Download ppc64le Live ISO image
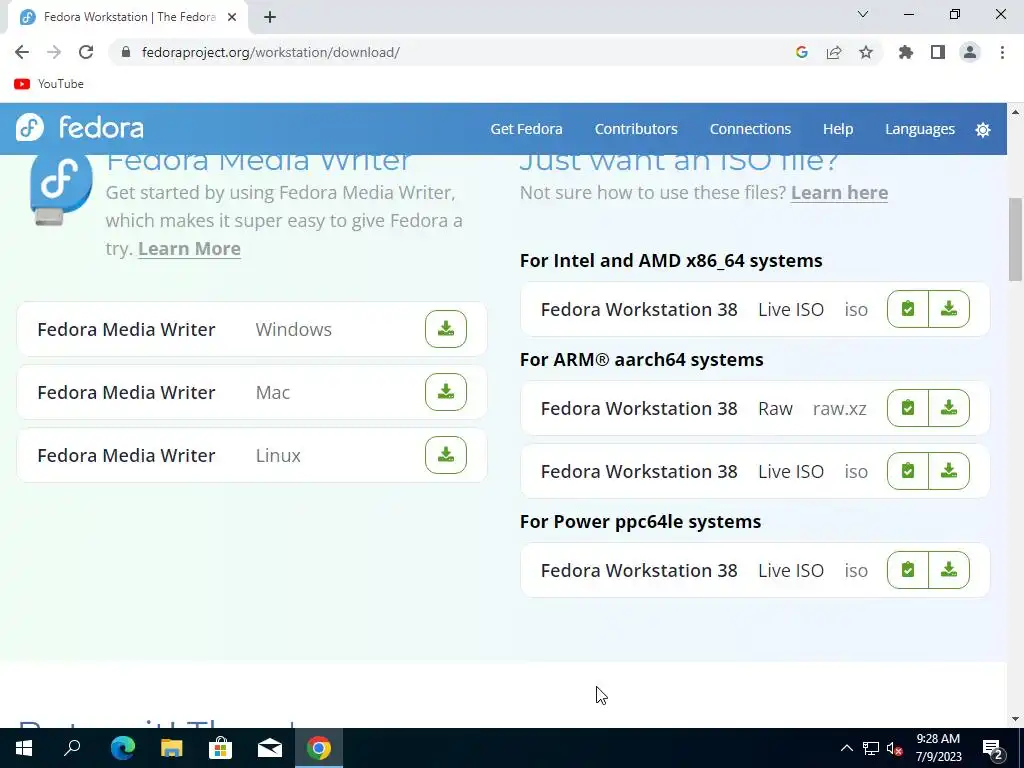The width and height of the screenshot is (1024, 768). [949, 570]
